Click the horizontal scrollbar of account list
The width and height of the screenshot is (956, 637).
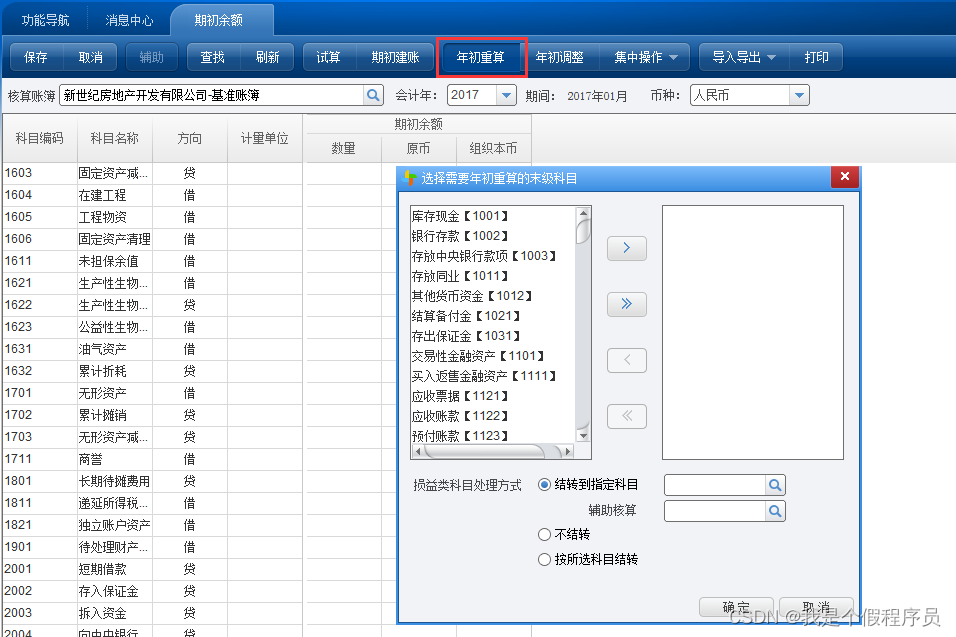pos(493,452)
